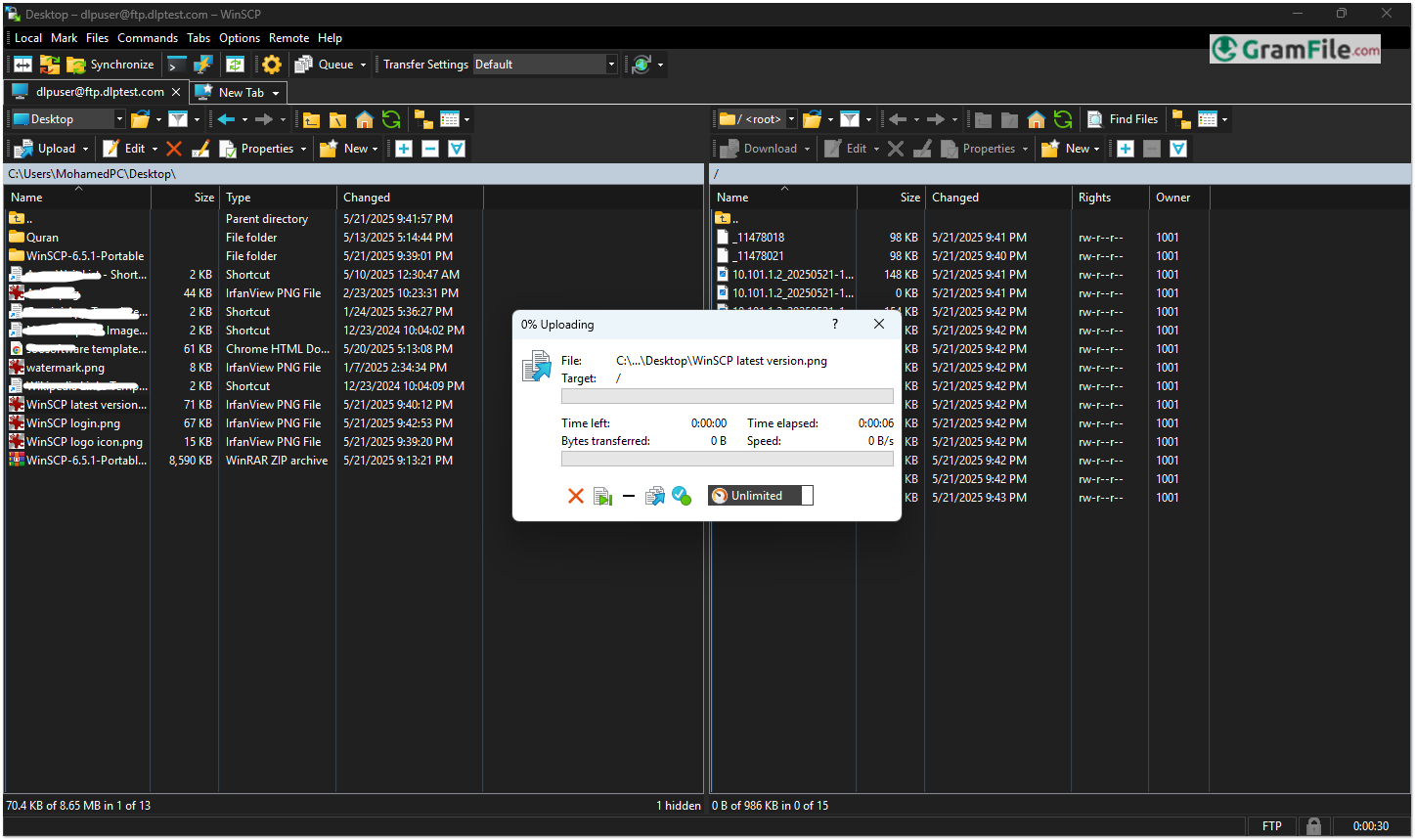Open the remote /<root> directory selector
This screenshot has height=840, width=1415.
click(758, 119)
